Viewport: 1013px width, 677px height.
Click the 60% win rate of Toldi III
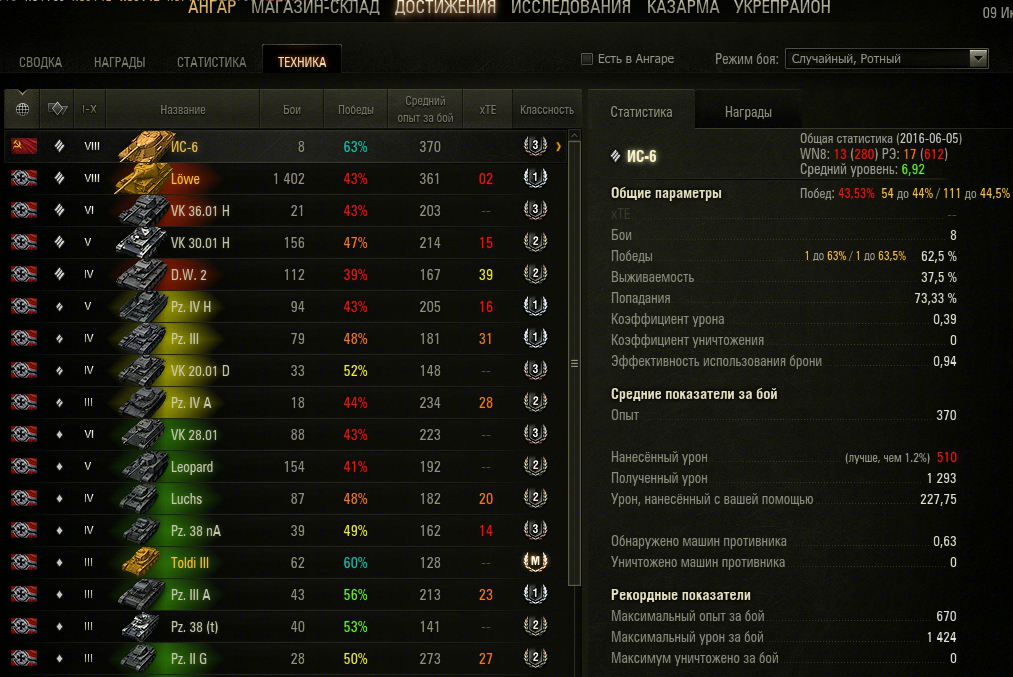[x=355, y=563]
